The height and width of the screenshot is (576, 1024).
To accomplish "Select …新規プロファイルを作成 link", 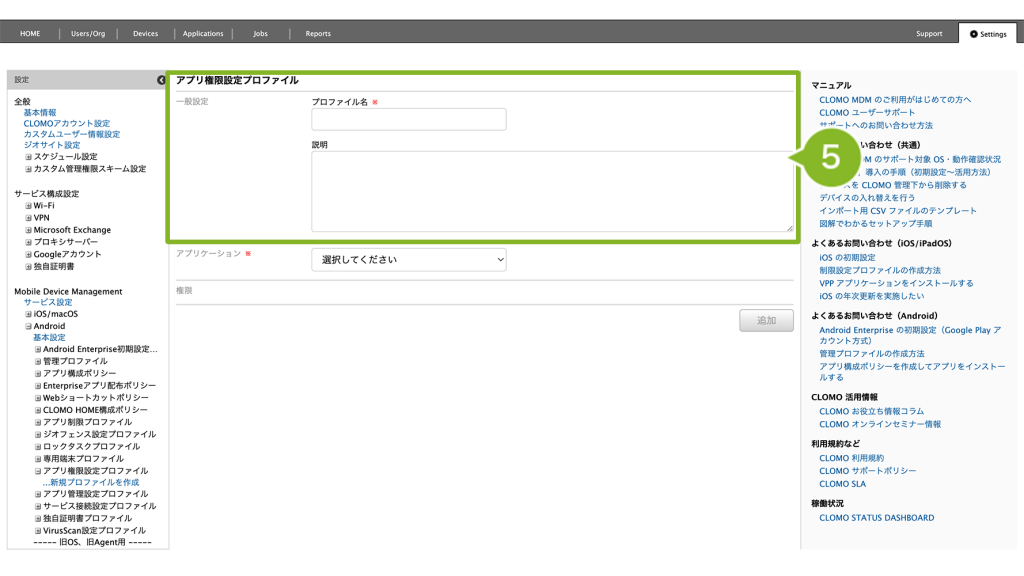I will point(90,482).
